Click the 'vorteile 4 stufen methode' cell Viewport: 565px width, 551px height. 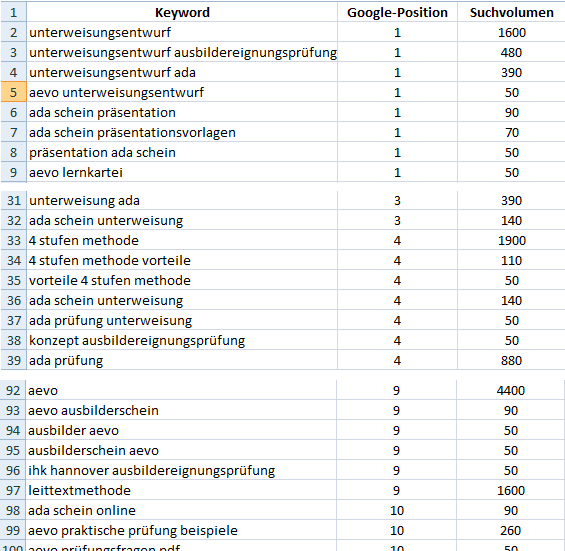pyautogui.click(x=182, y=281)
